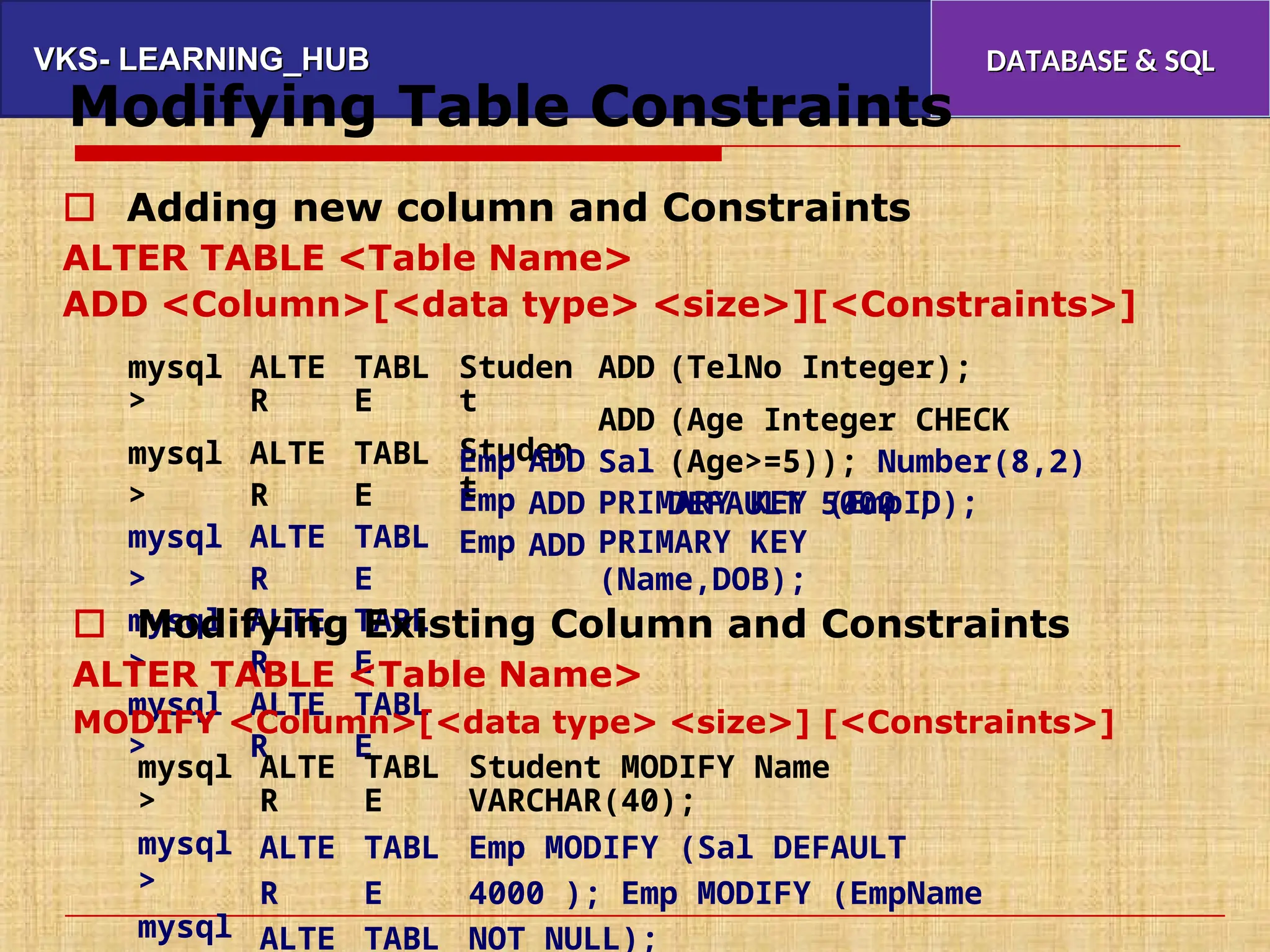Image resolution: width=1270 pixels, height=952 pixels.
Task: Click the Adding new column and Constraints heading
Action: 518,208
